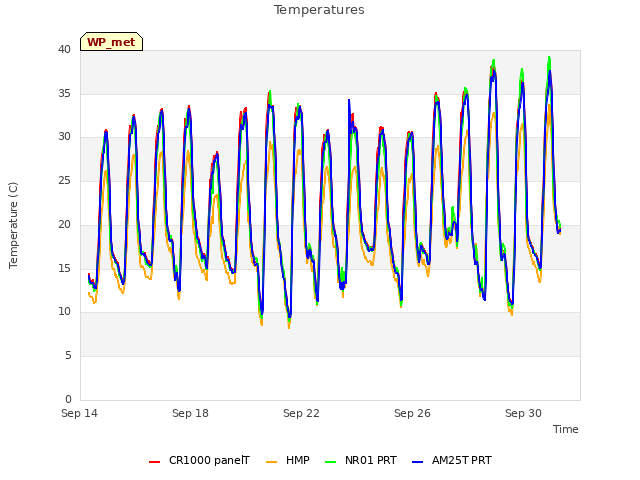Click the 35 y-axis tick label
Viewport: 640px width, 480px height.
(64, 93)
